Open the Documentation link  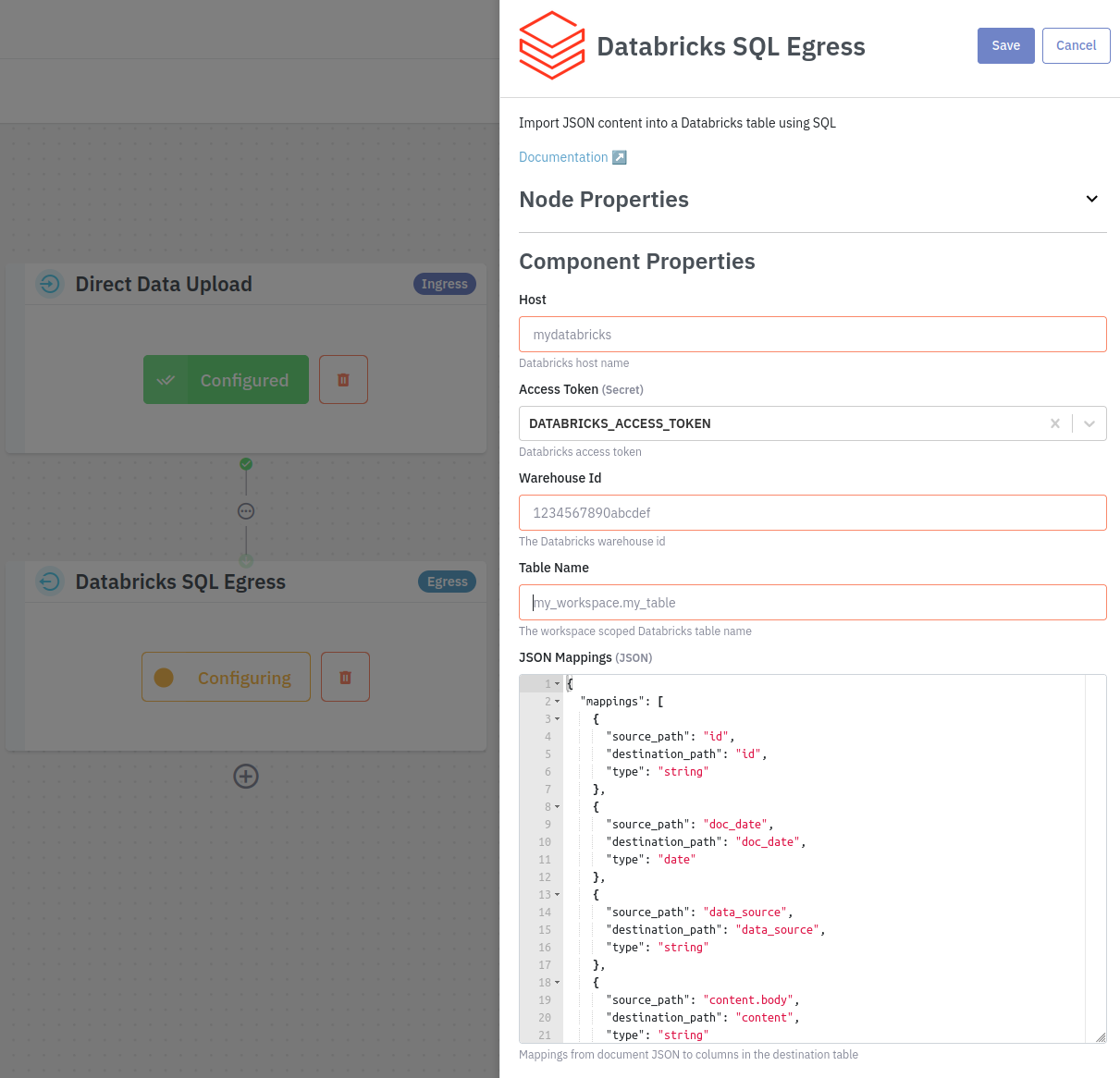[563, 157]
